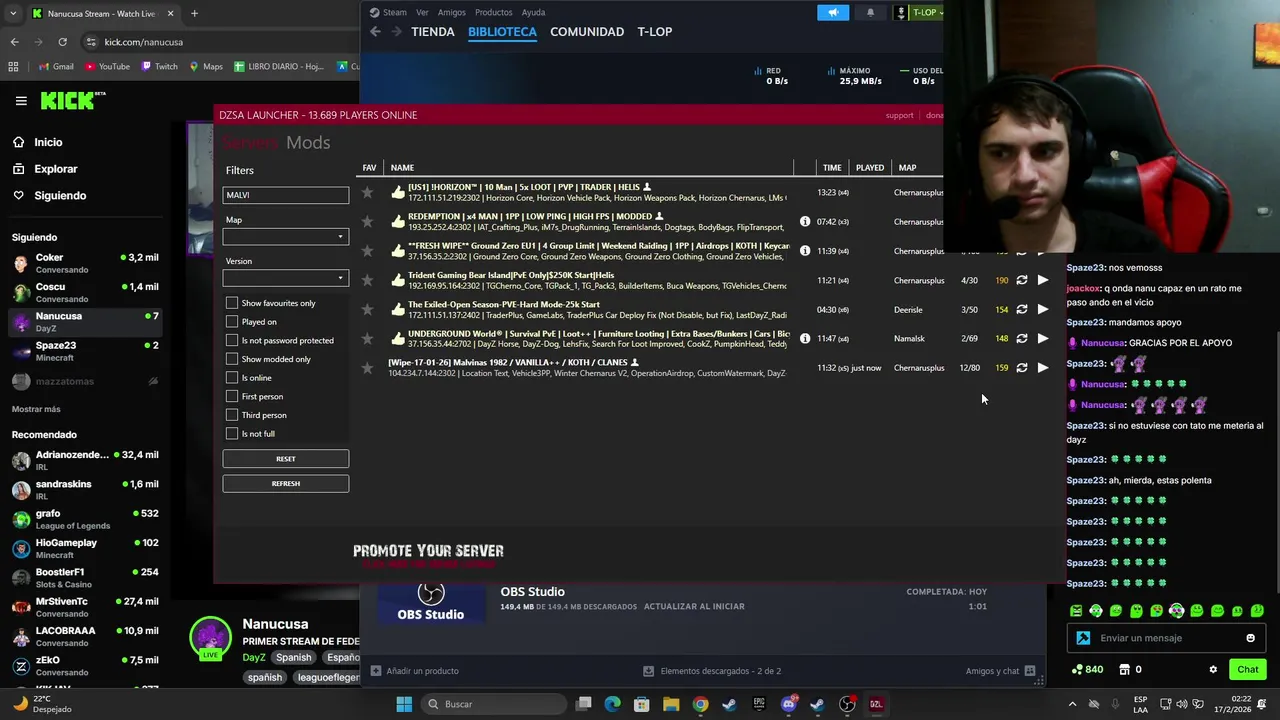Refresh the Trident Gaming server row

(1022, 280)
